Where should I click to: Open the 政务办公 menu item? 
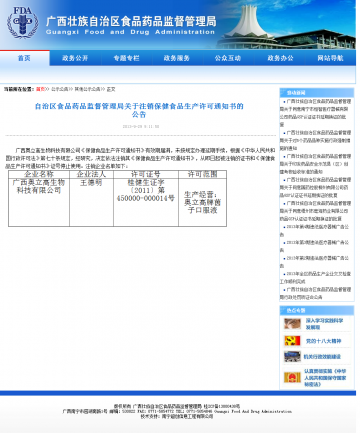[280, 58]
